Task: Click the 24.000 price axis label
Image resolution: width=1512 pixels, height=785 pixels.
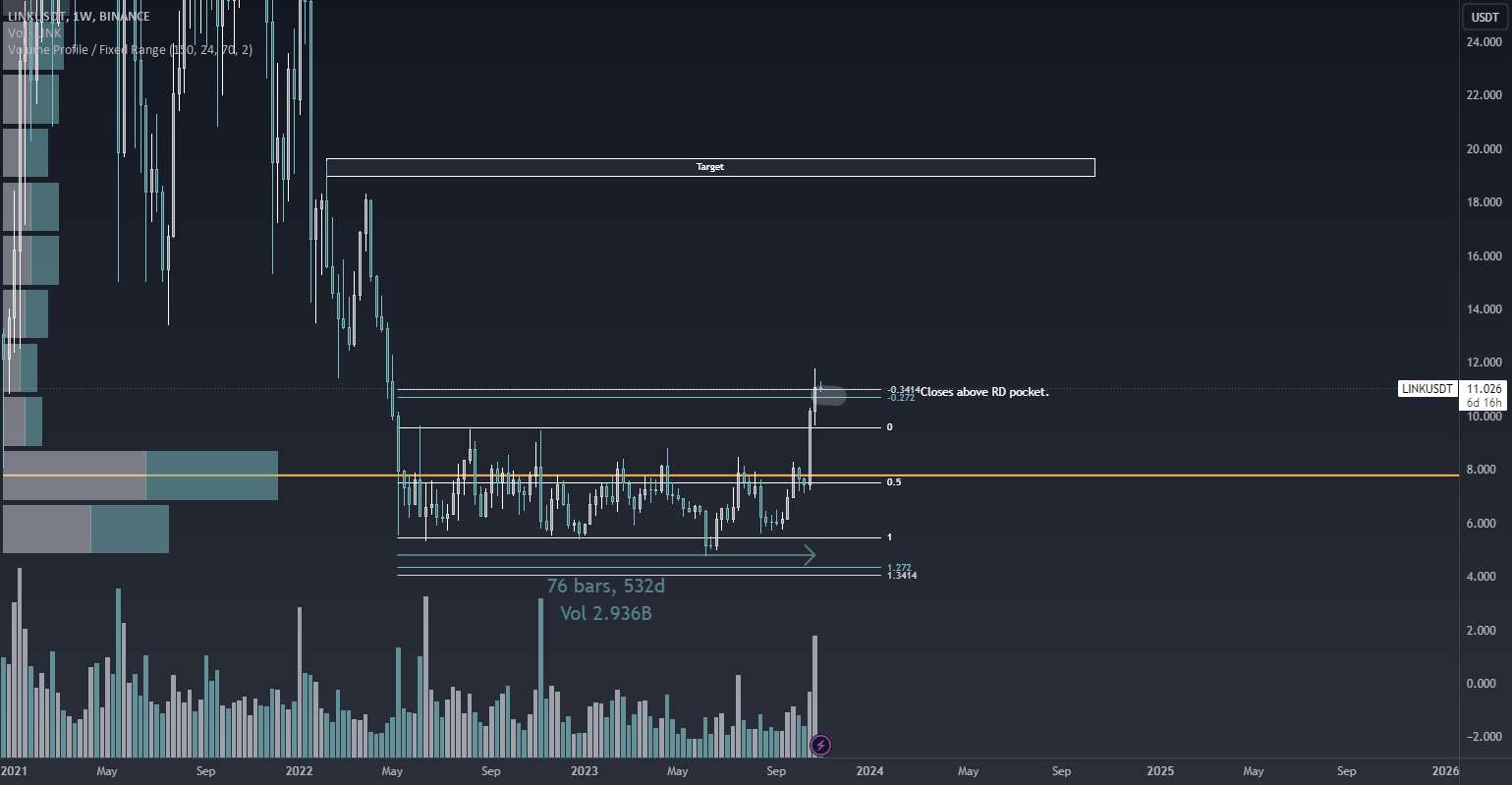Action: [1484, 42]
